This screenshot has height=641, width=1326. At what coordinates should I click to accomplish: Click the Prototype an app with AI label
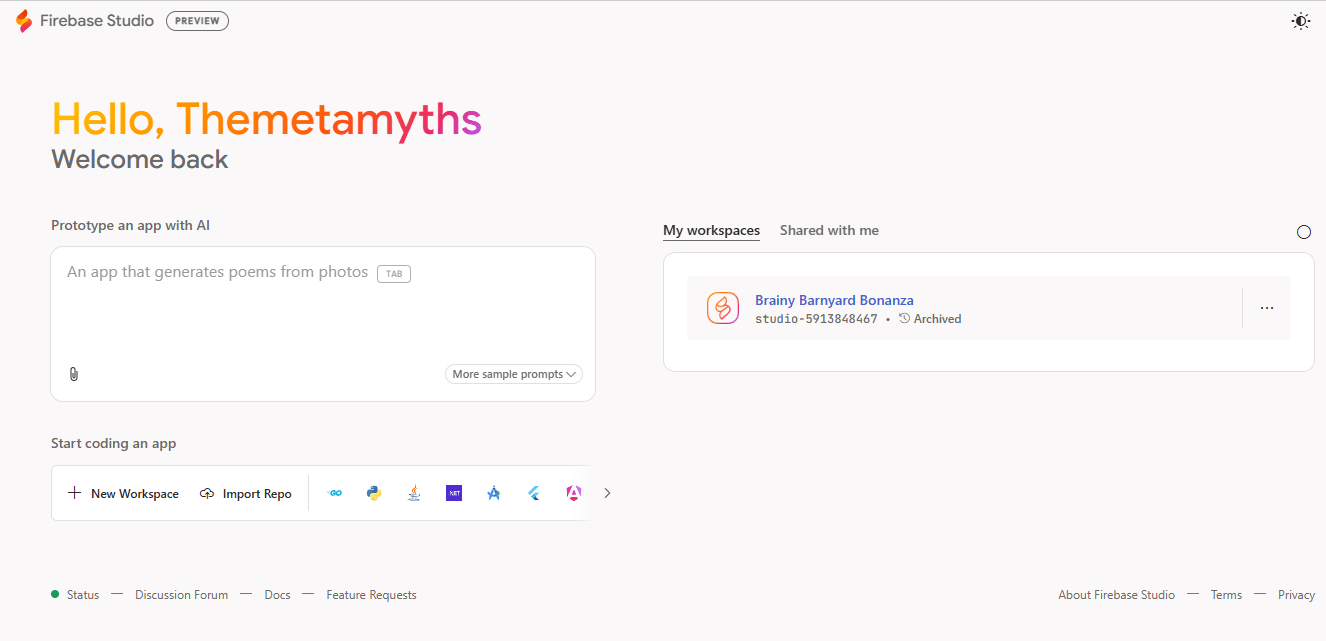(x=131, y=226)
